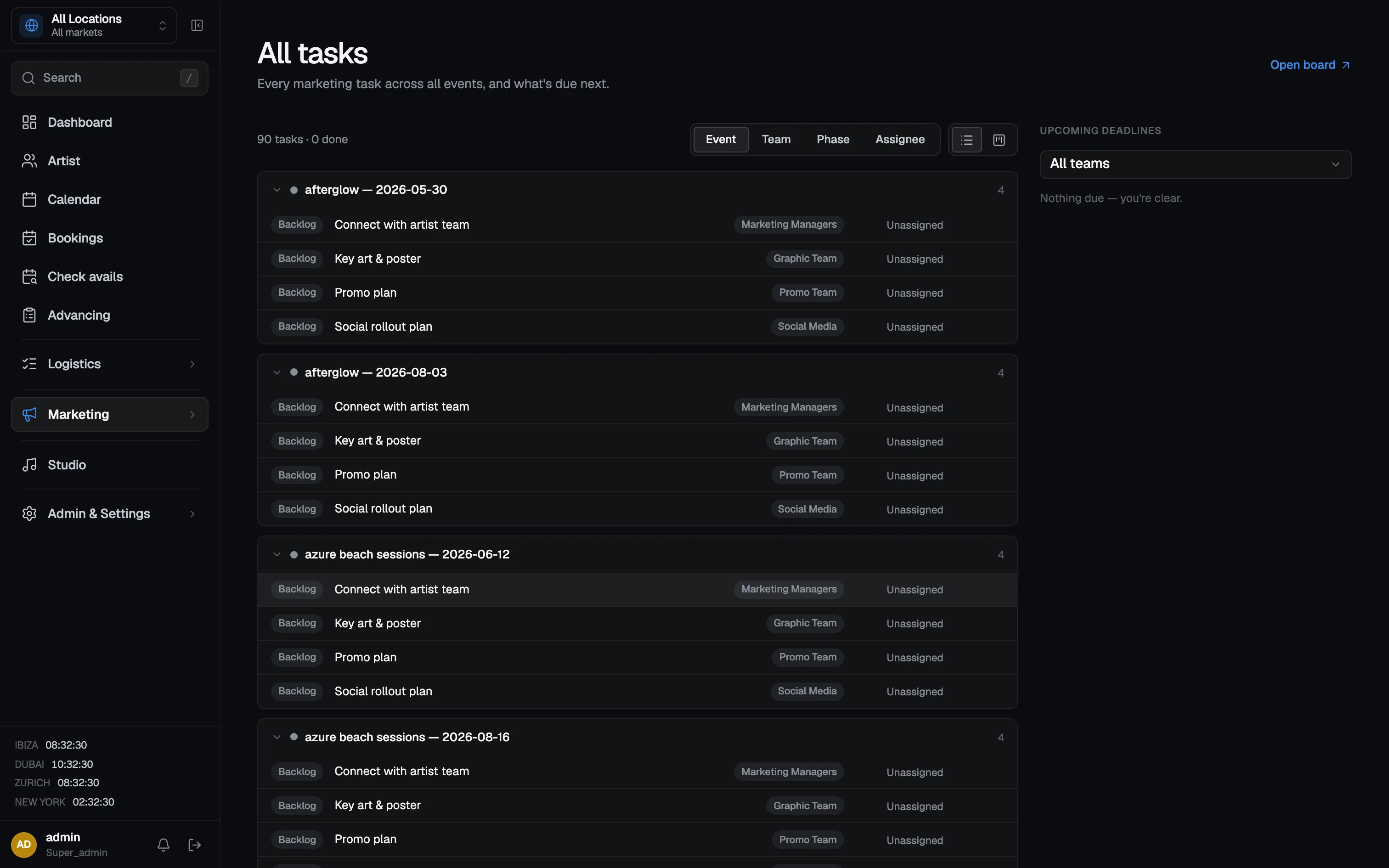Group tasks by Phase
This screenshot has width=1389, height=868.
833,140
